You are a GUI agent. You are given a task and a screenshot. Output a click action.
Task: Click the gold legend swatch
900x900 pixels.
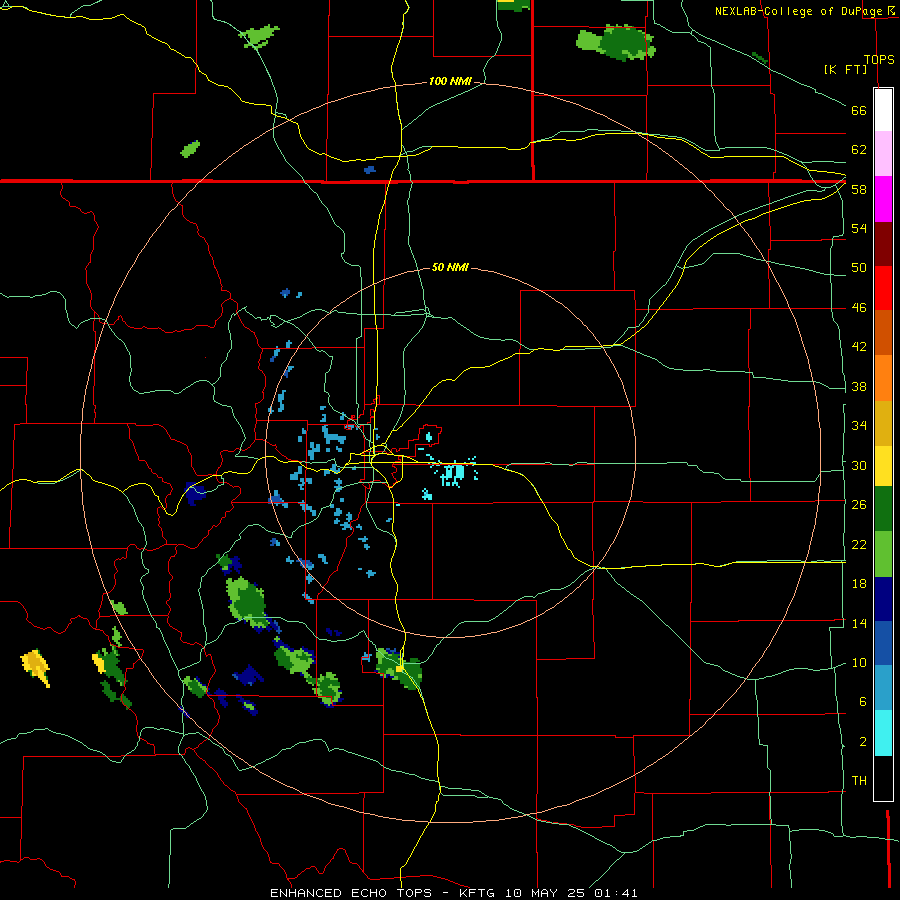click(x=883, y=423)
